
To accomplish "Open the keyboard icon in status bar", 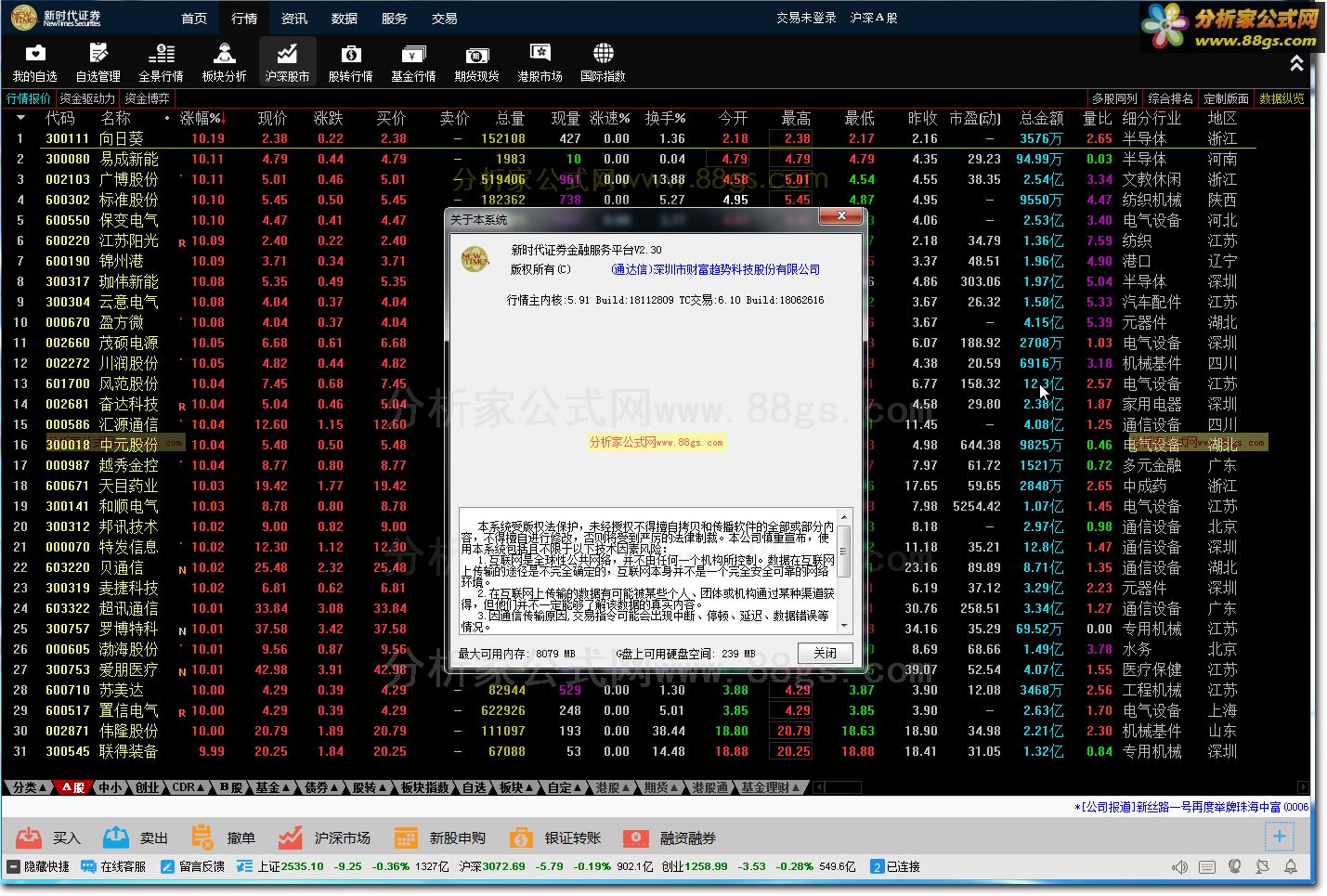I will pyautogui.click(x=1207, y=866).
